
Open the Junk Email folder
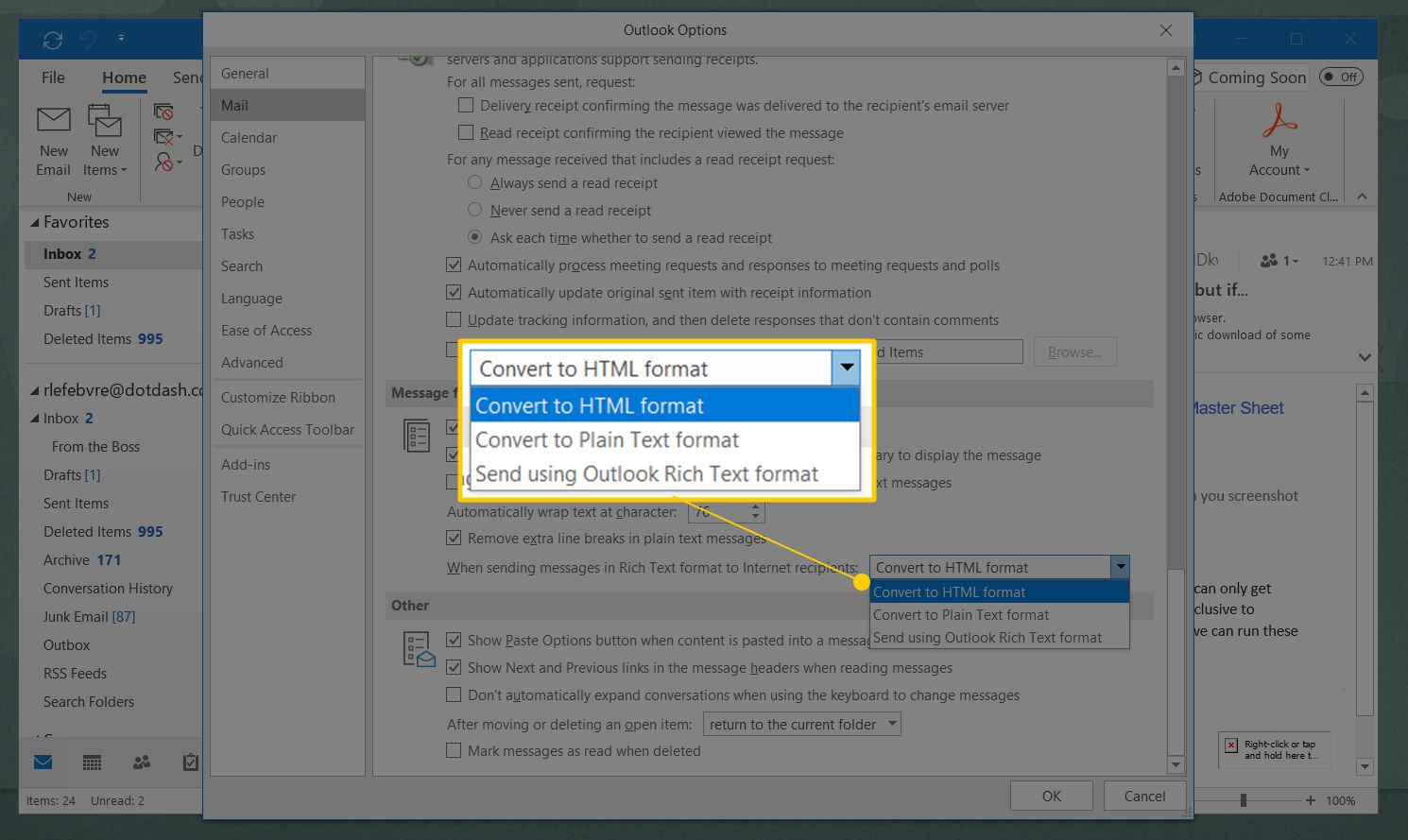pos(89,616)
